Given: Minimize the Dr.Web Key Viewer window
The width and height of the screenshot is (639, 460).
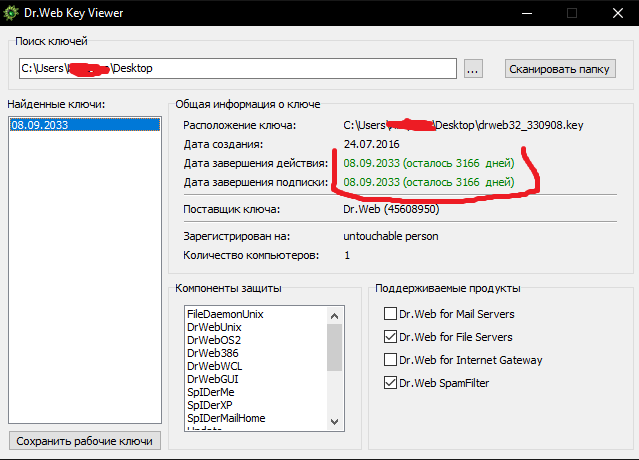Looking at the screenshot, I should (x=527, y=13).
